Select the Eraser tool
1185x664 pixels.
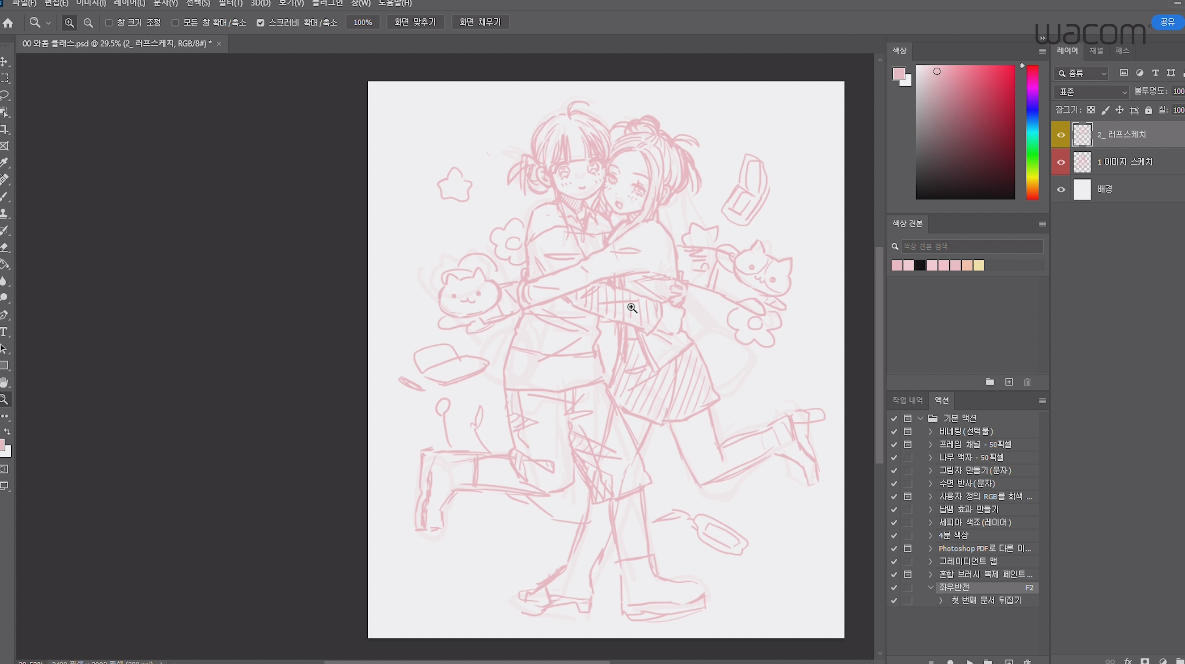pyautogui.click(x=4, y=248)
